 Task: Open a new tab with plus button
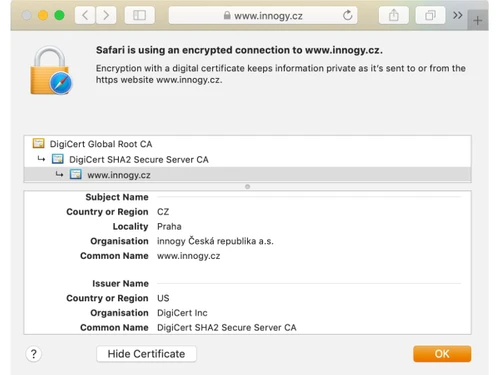click(x=477, y=21)
